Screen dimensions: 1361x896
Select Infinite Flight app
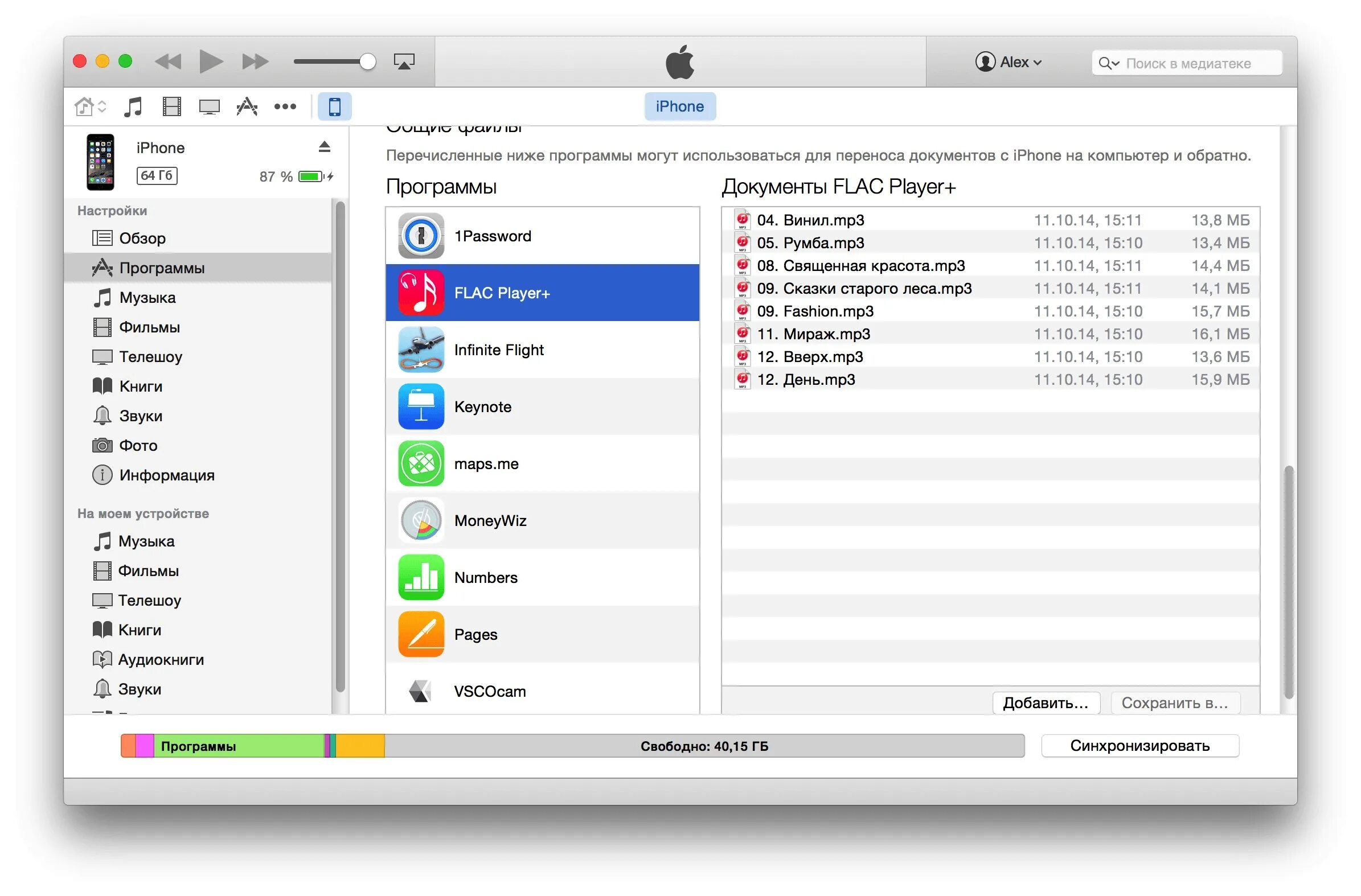(543, 350)
